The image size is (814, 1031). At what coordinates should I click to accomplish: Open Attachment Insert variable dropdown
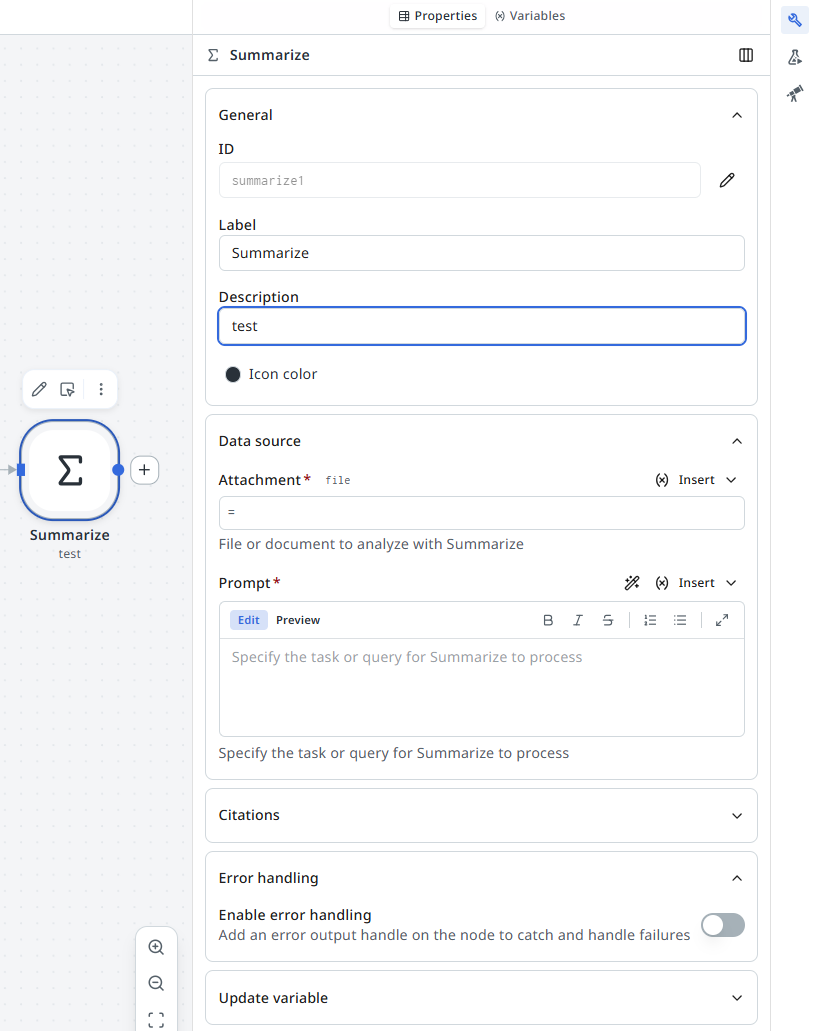coord(696,480)
